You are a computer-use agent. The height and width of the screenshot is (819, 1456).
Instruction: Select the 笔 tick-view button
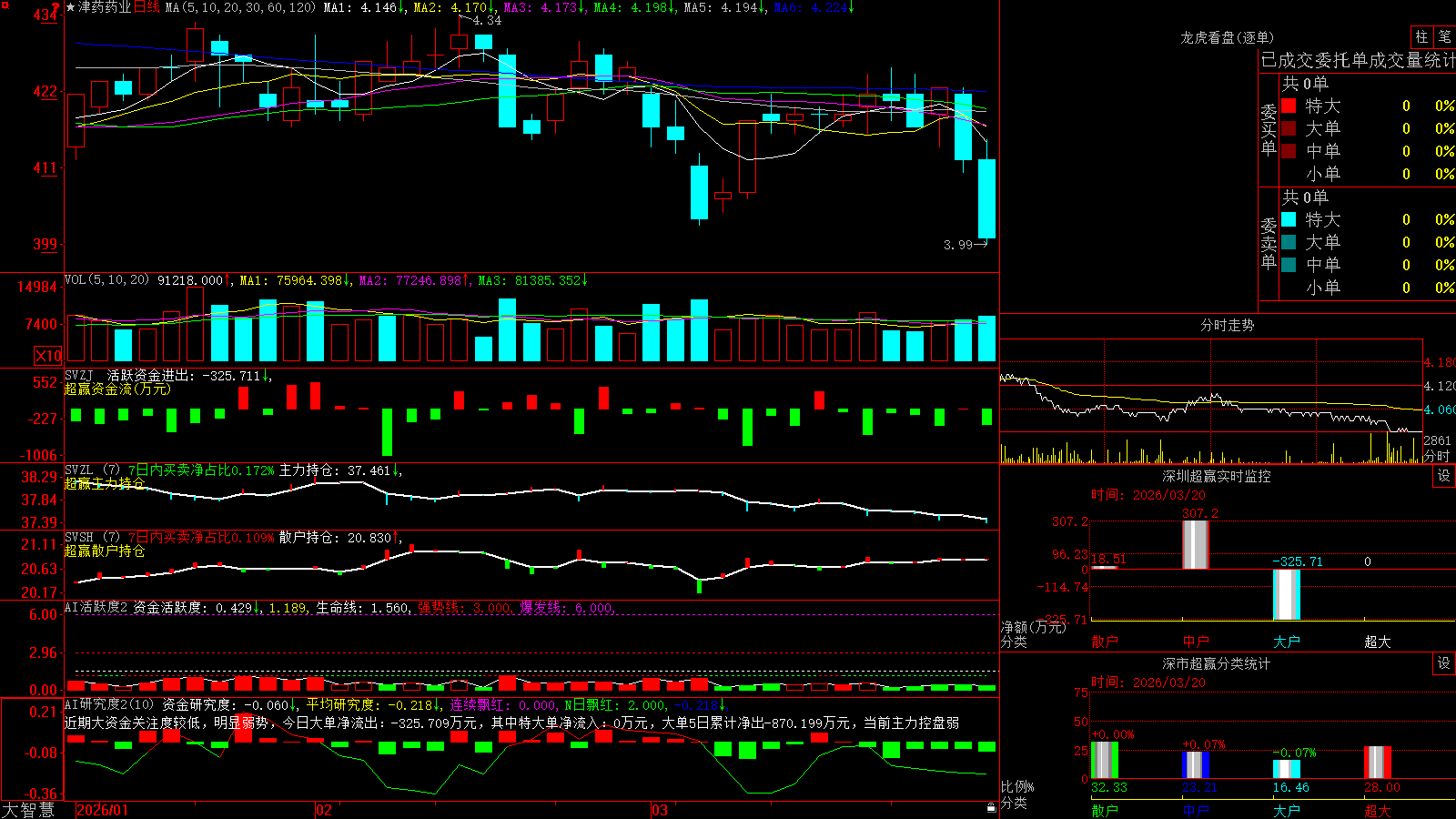tap(1445, 37)
